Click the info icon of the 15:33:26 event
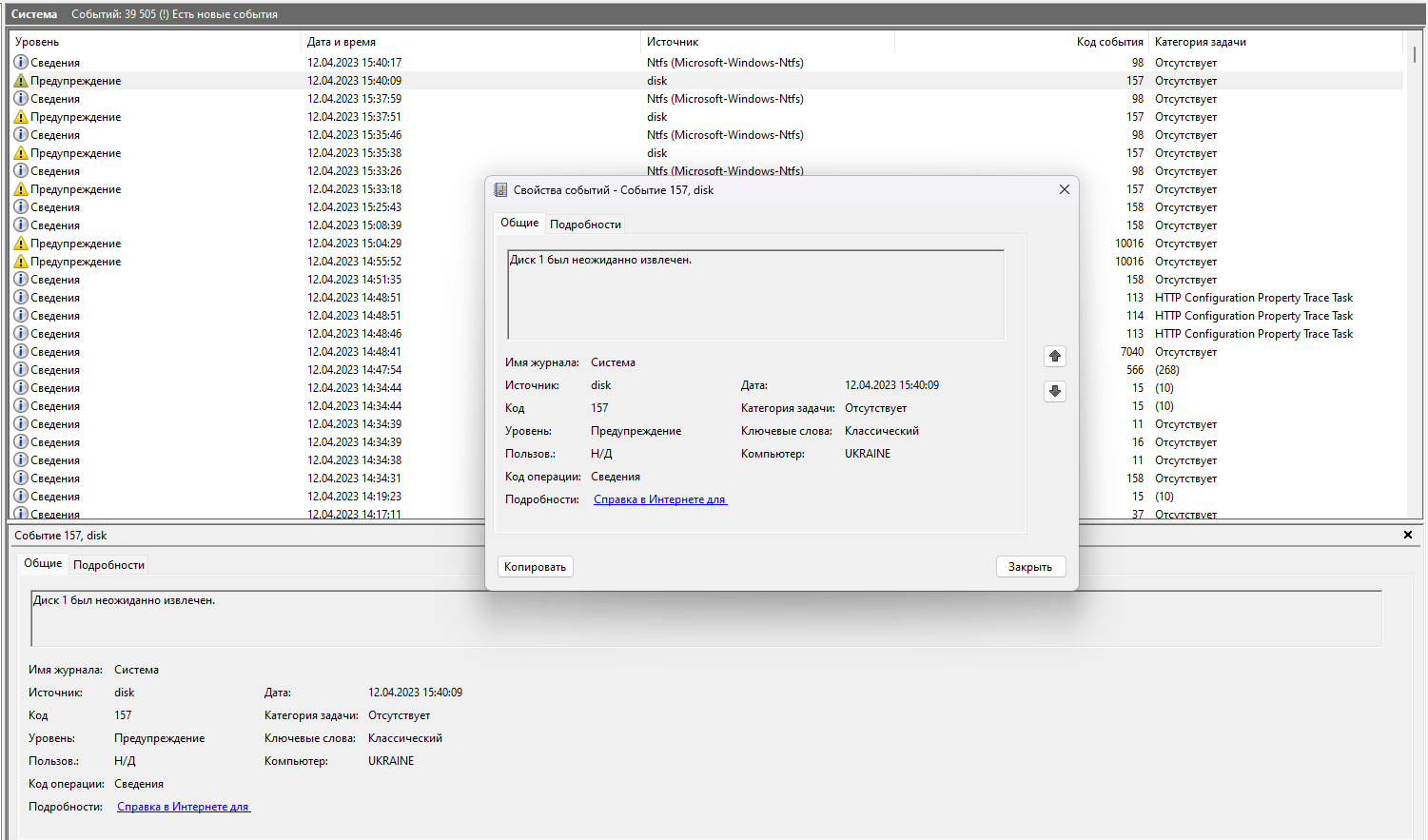Screen dimensions: 1428x840 [x=21, y=171]
